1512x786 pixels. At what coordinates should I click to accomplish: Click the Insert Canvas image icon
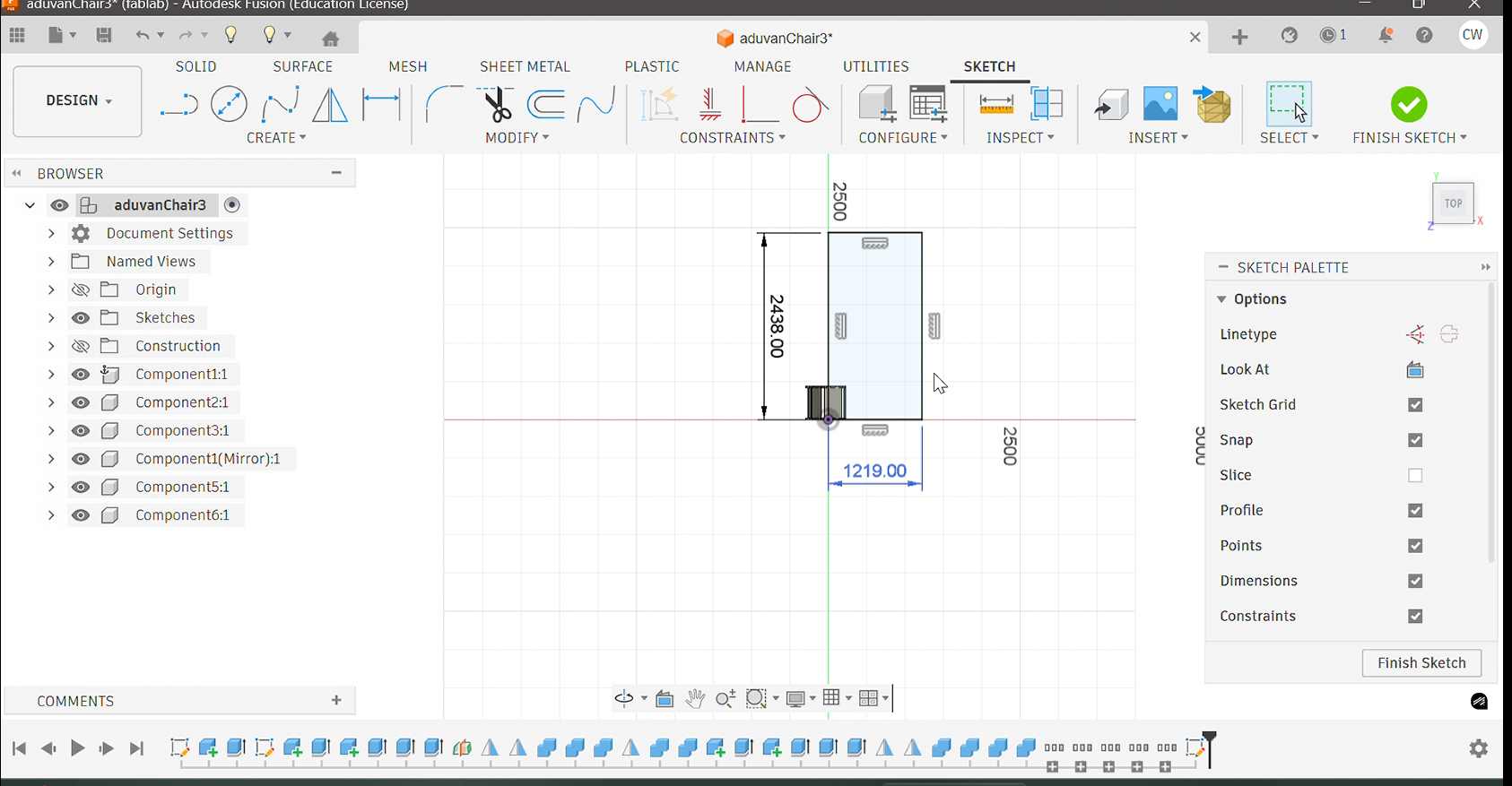[1160, 104]
